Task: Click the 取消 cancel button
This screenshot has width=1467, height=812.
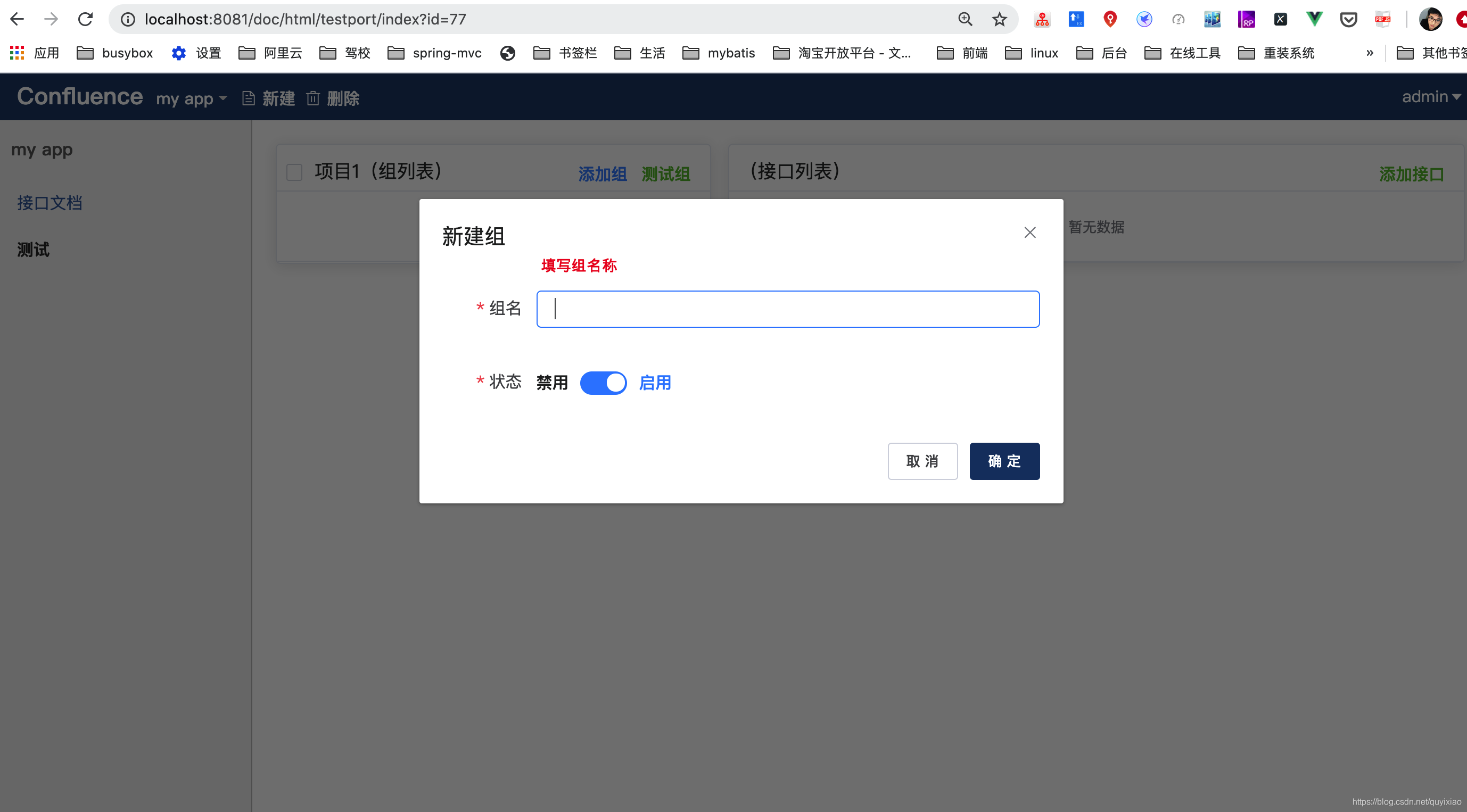Action: (922, 461)
